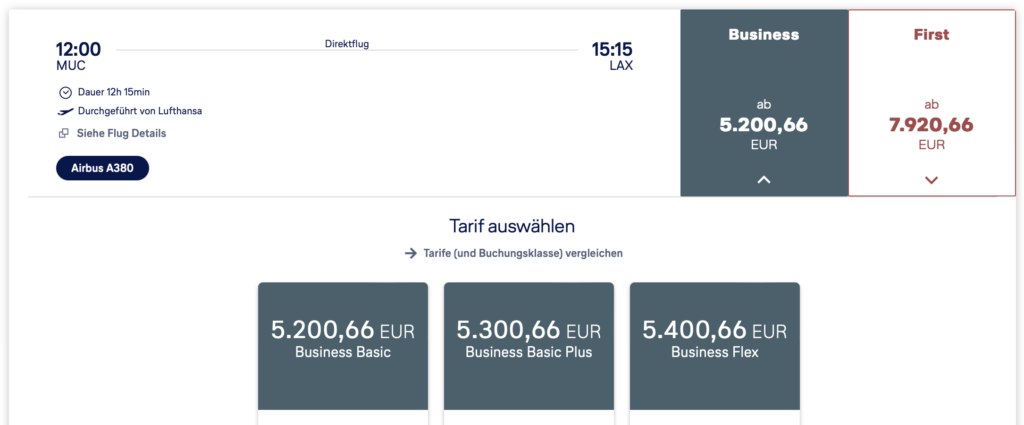The image size is (1024, 425).
Task: Click the Airbus A380 aircraft badge
Action: point(102,169)
